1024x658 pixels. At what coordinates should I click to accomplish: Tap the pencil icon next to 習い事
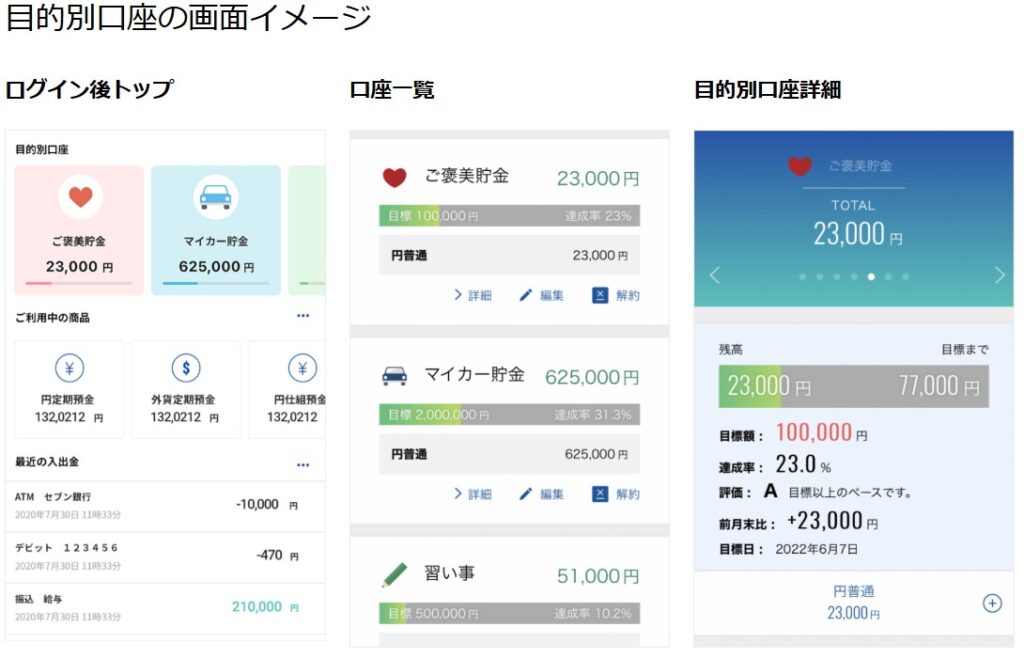pos(395,575)
